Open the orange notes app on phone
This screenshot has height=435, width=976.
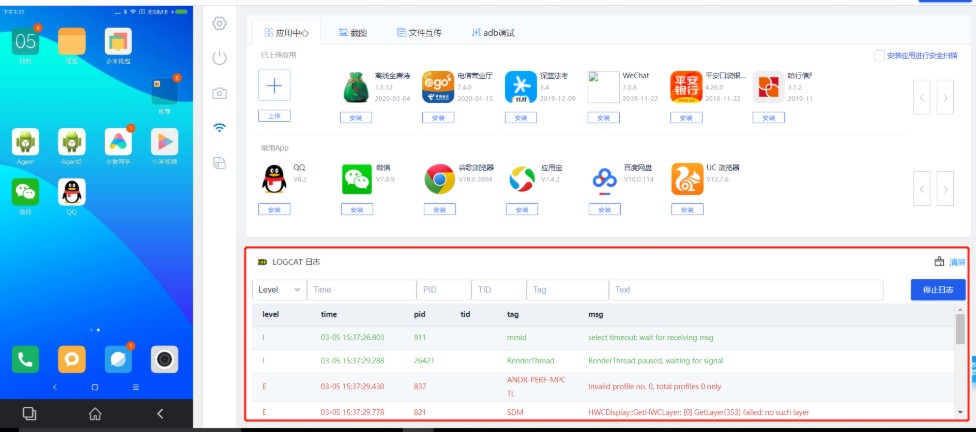(72, 41)
